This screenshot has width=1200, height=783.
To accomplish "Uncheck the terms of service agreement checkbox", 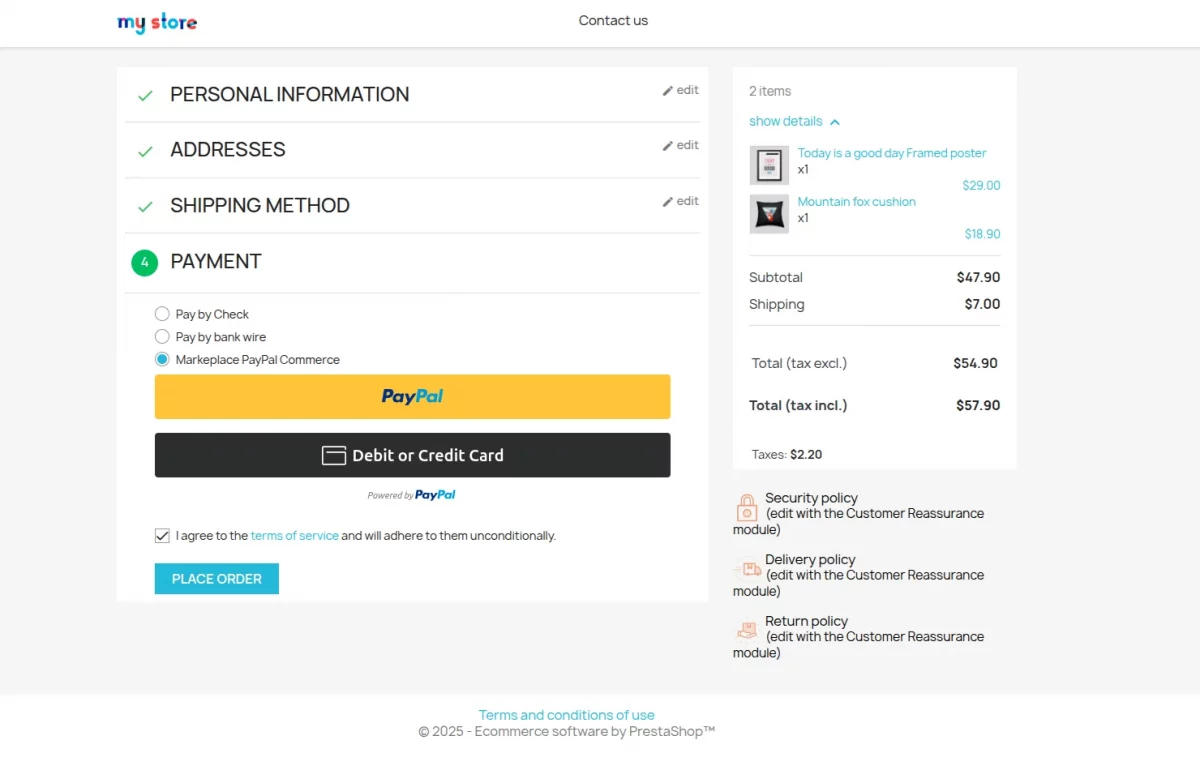I will click(162, 535).
